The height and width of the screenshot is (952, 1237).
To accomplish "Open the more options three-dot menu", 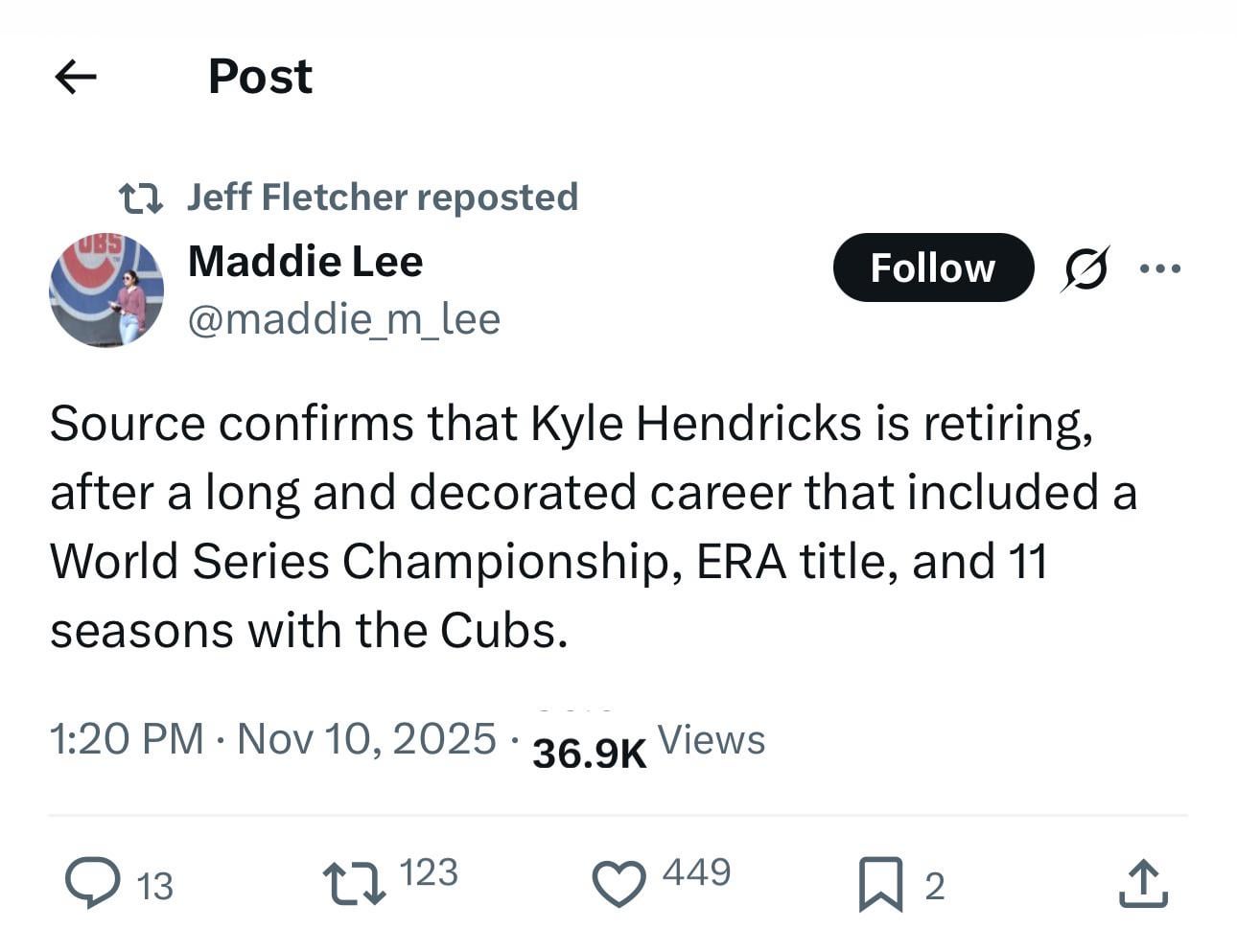I will pos(1161,268).
